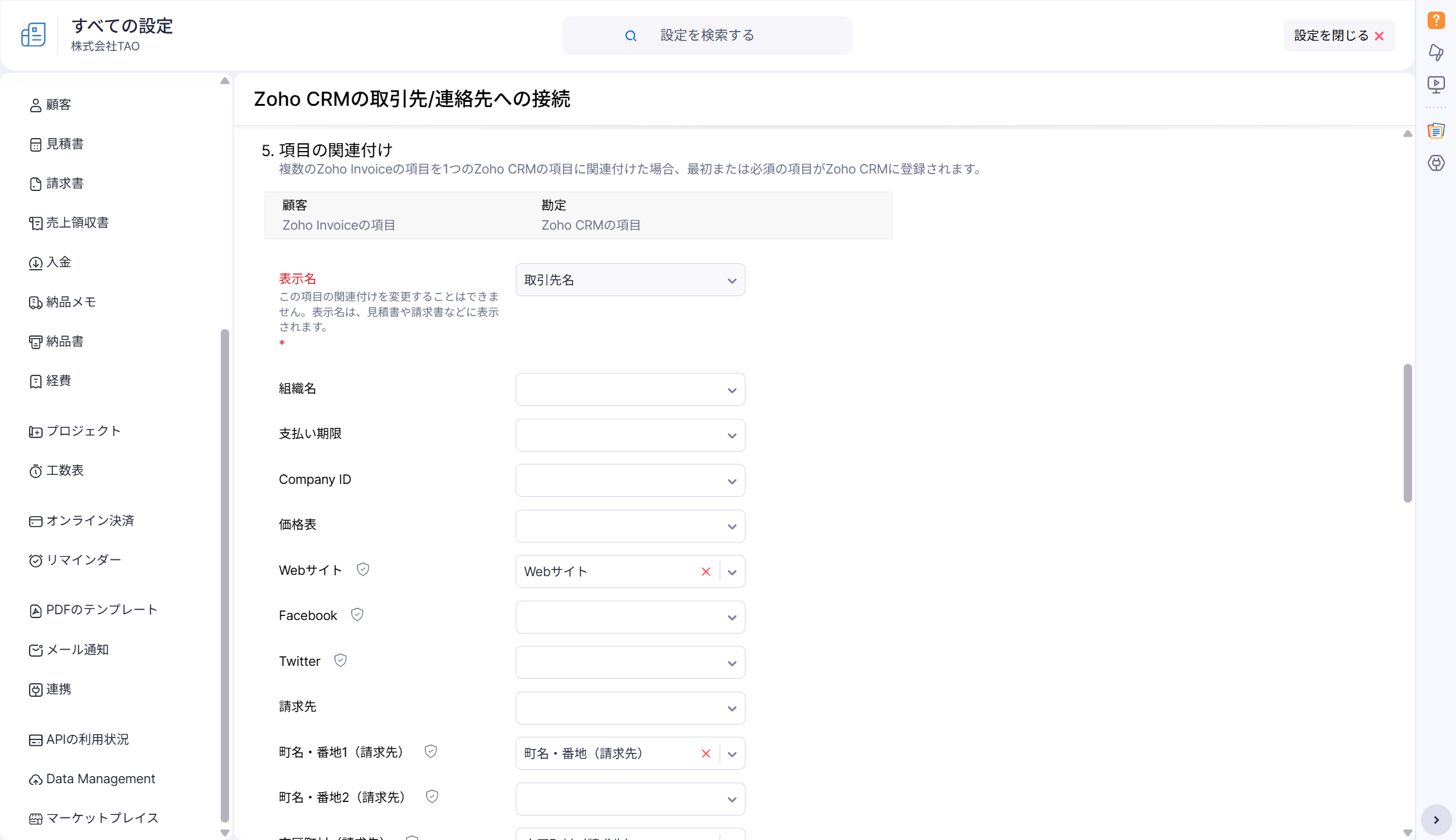Expand the 支払い期限 mapping dropdown
This screenshot has width=1456, height=840.
[x=630, y=435]
